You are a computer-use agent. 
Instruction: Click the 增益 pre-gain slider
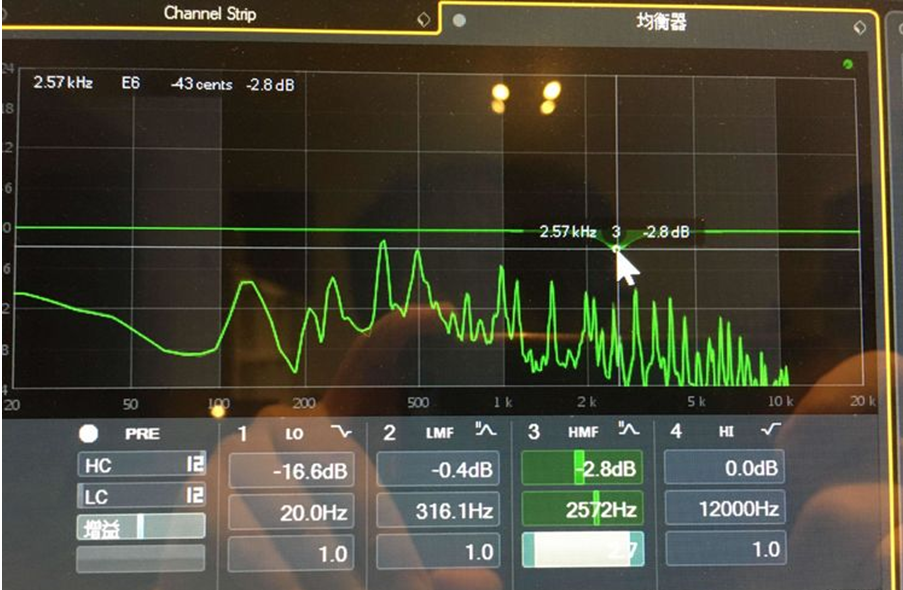coord(141,527)
